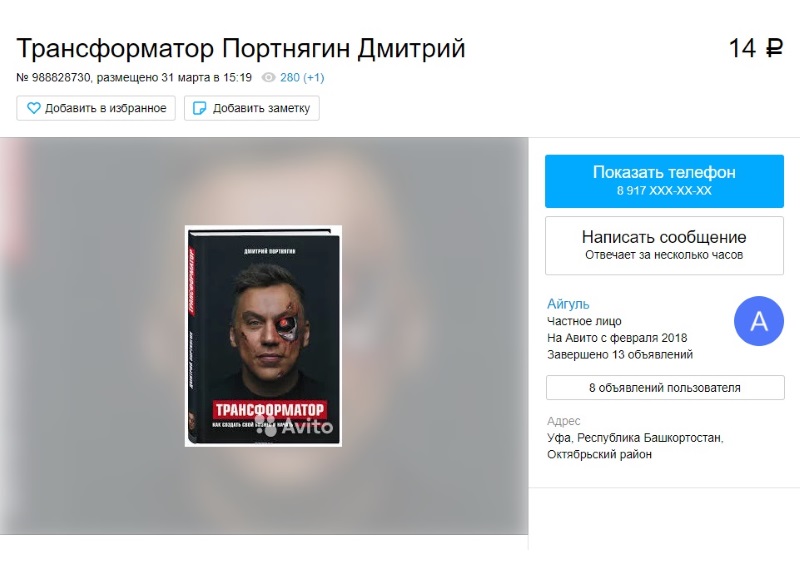Click the Avito watermark logo on photo
800x566 pixels.
point(294,426)
